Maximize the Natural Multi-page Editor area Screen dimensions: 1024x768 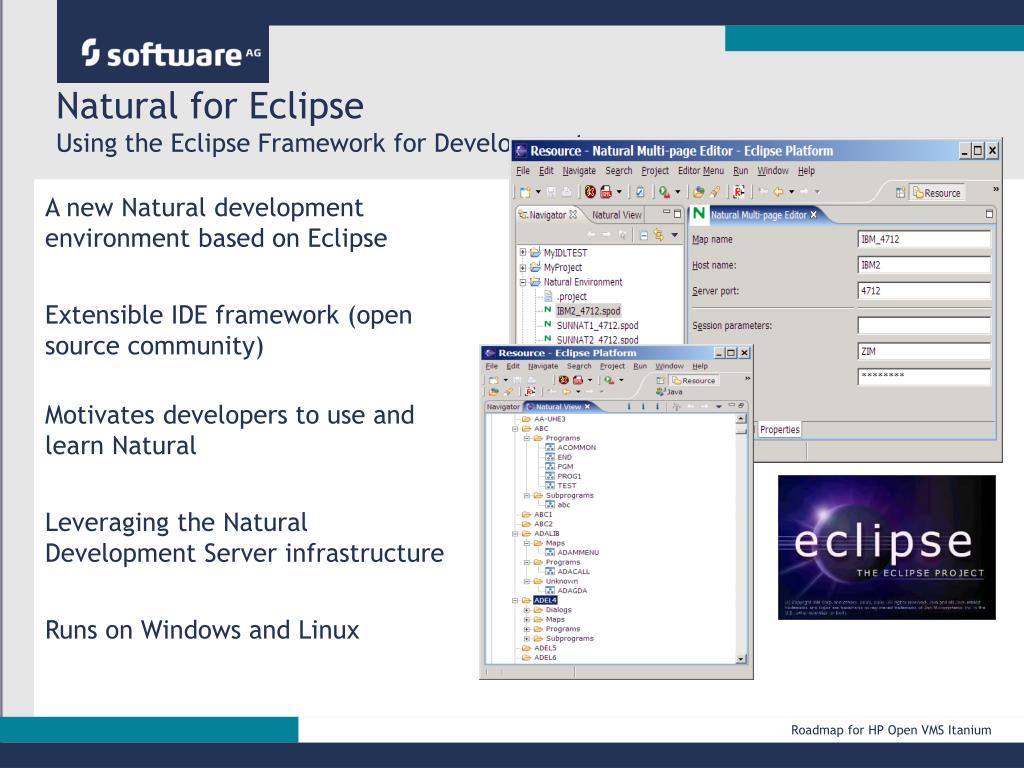point(989,214)
